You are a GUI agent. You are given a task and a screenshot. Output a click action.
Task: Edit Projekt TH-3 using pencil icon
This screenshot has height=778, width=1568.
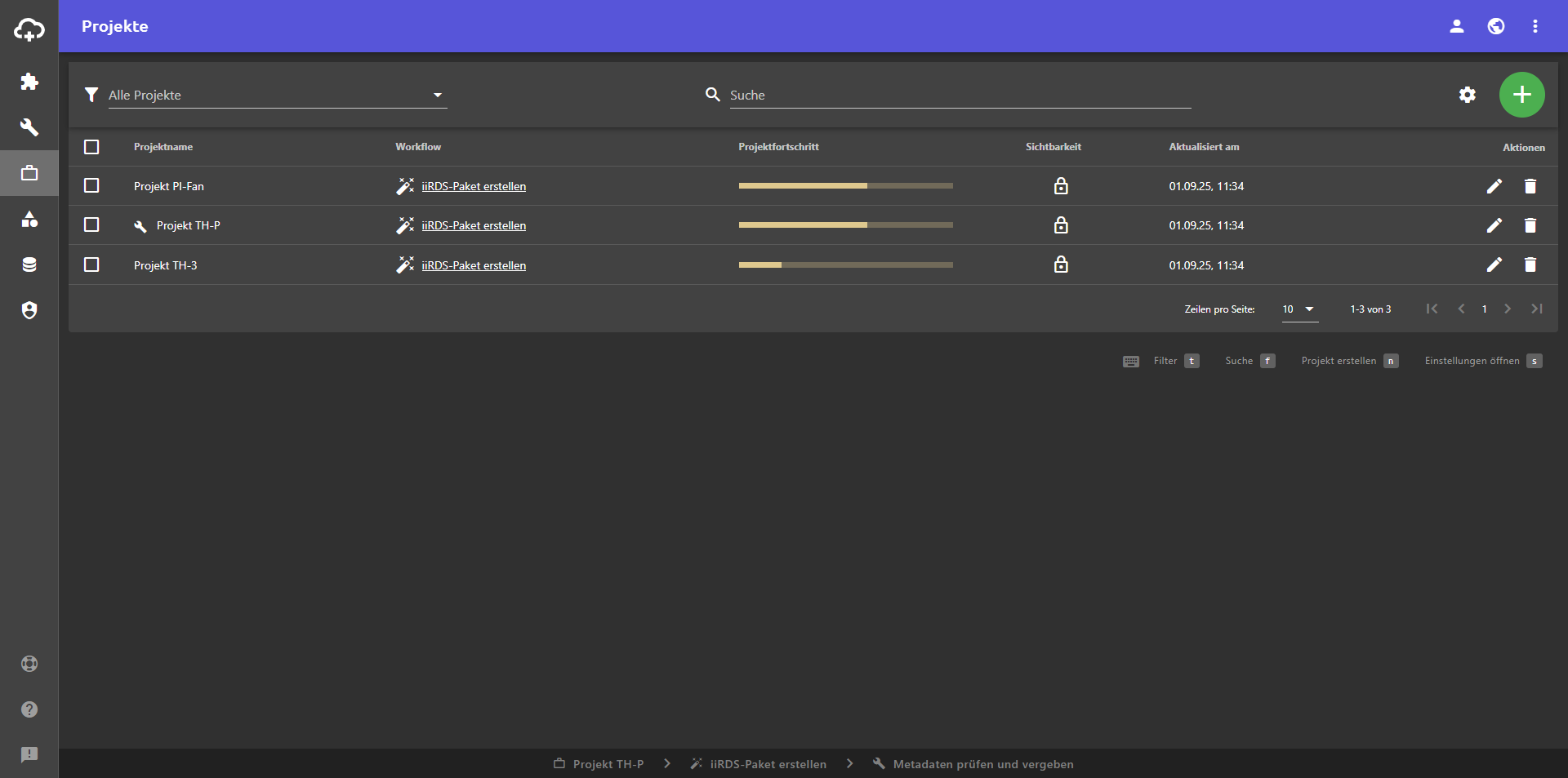click(1494, 265)
